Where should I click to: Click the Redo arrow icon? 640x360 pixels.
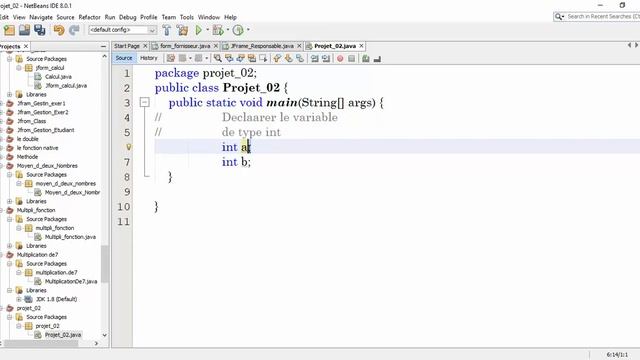pos(74,30)
